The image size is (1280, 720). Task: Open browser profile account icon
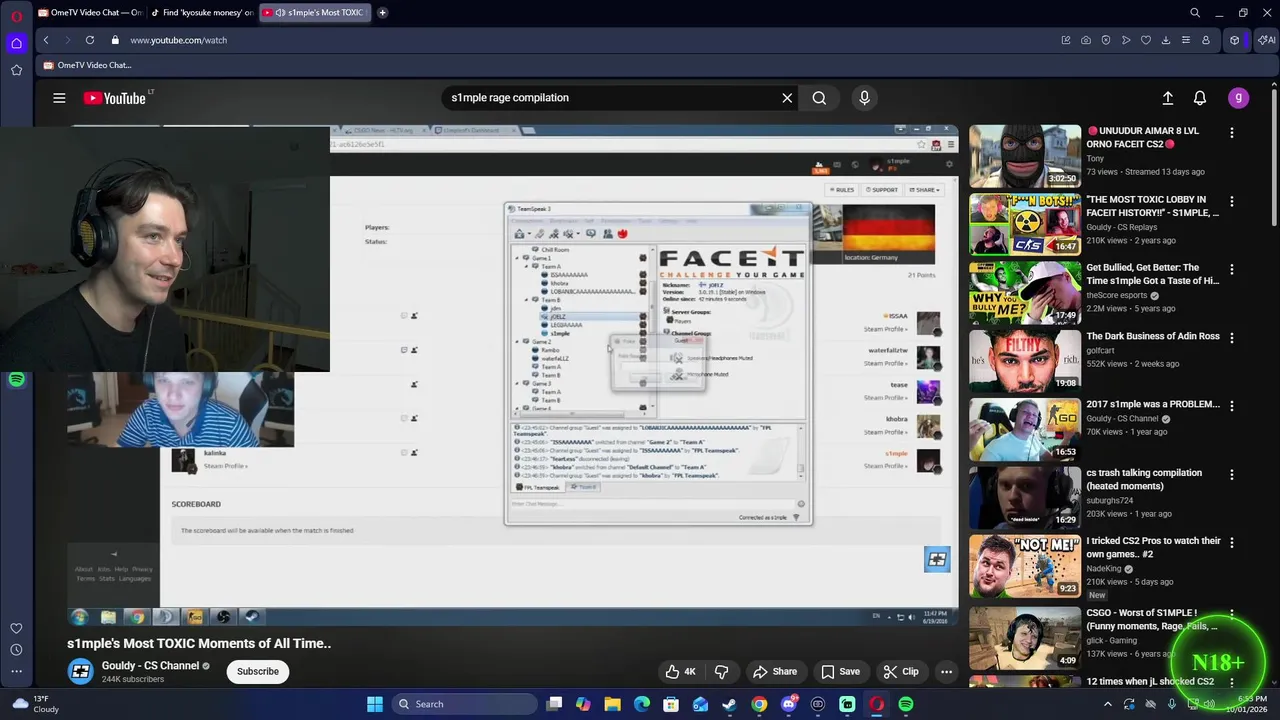(x=1206, y=40)
